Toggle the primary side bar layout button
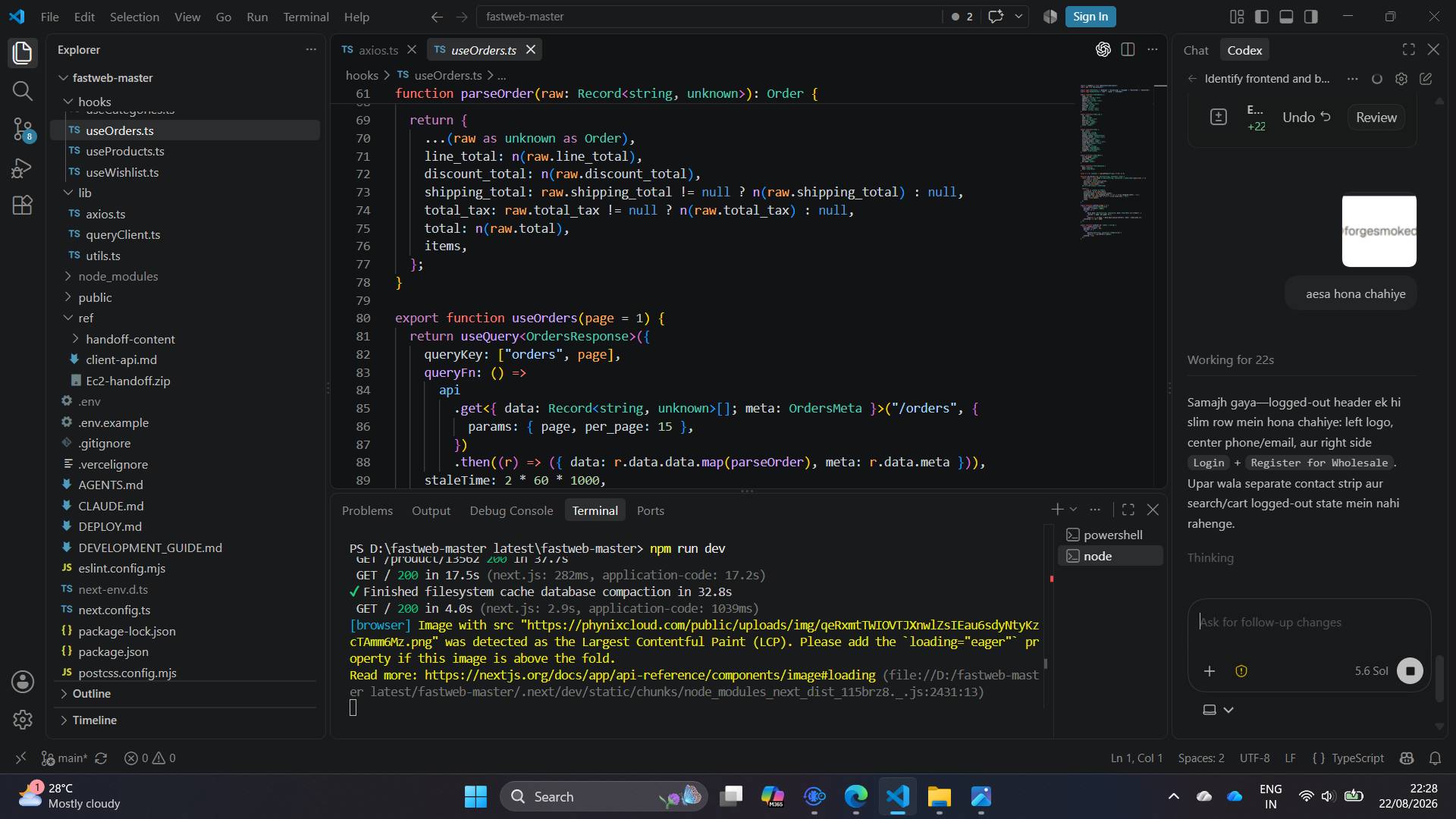This screenshot has width=1456, height=819. pyautogui.click(x=1262, y=17)
